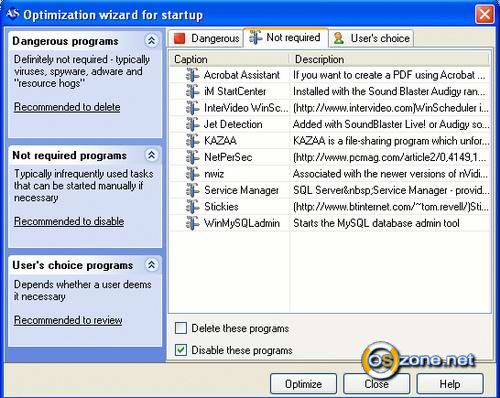Screen dimensions: 500x398
Task: Click the 'Not required programs' panel heading
Action: tap(70, 155)
